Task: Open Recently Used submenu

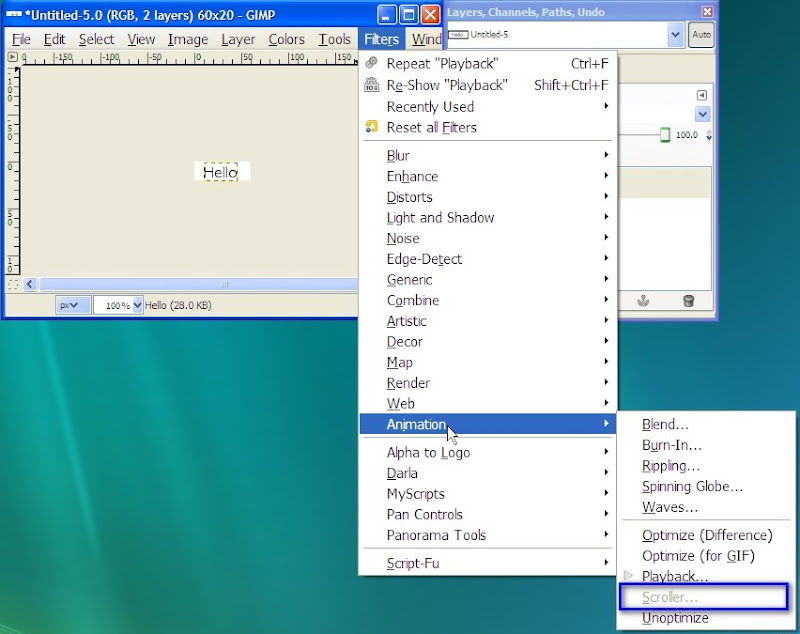Action: coord(488,106)
